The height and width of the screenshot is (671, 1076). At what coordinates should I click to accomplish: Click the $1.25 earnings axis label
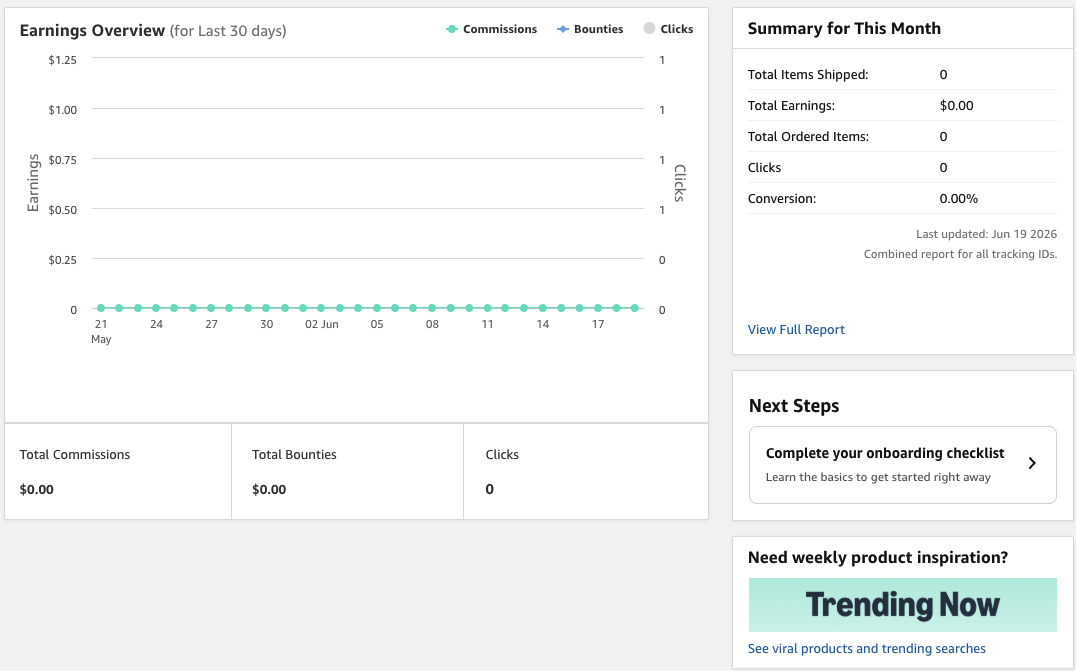pyautogui.click(x=62, y=60)
